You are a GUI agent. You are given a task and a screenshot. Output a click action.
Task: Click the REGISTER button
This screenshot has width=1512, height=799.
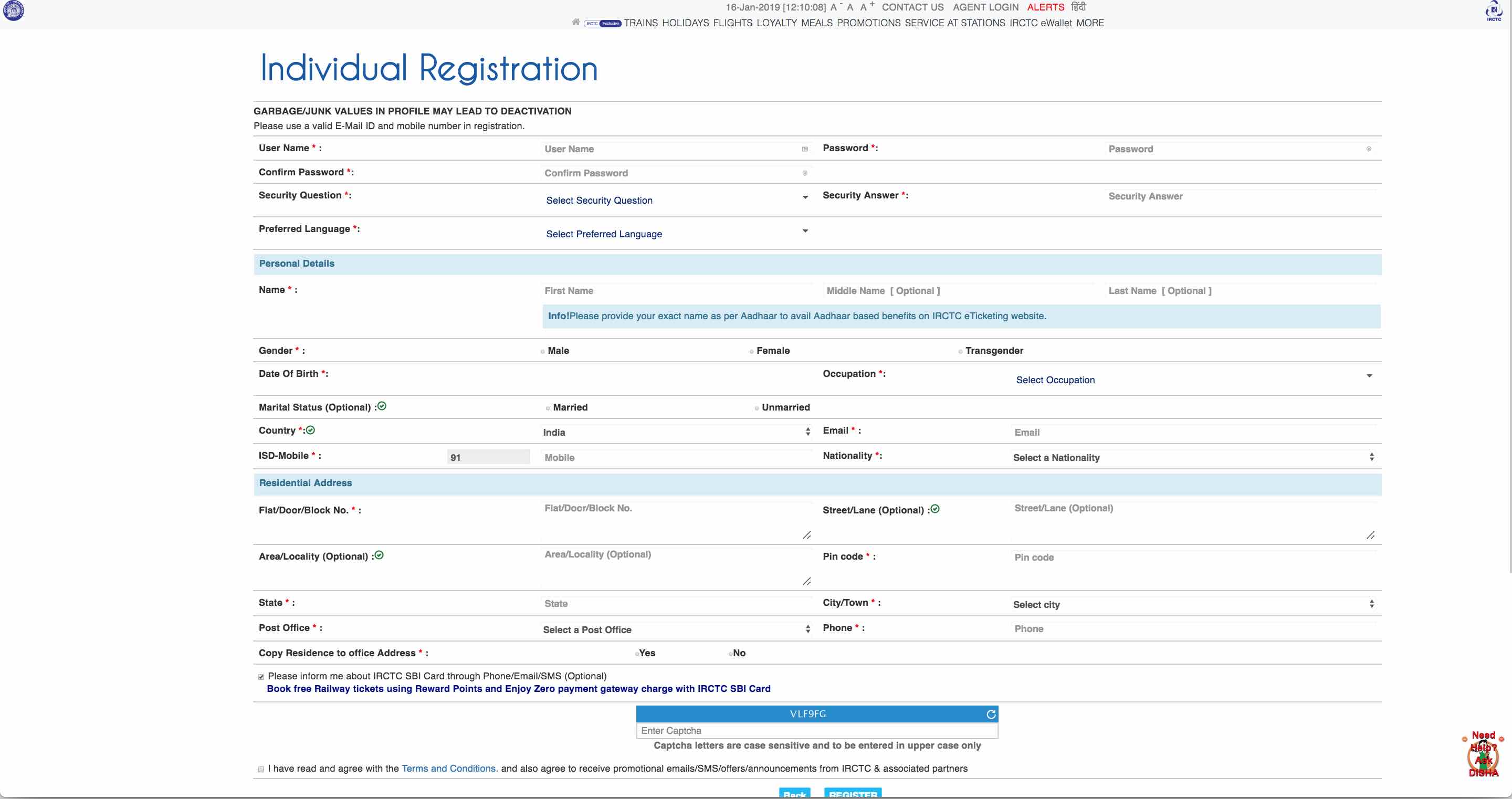click(853, 793)
